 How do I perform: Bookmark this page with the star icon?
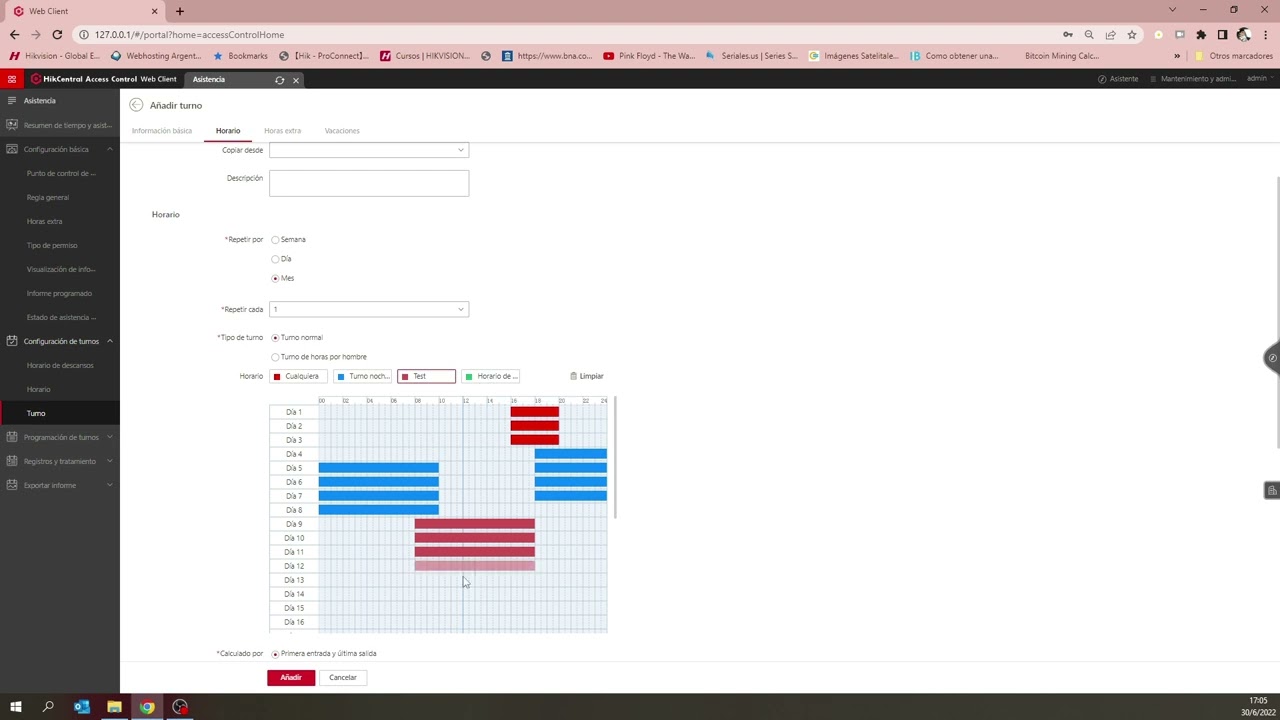tap(1132, 35)
